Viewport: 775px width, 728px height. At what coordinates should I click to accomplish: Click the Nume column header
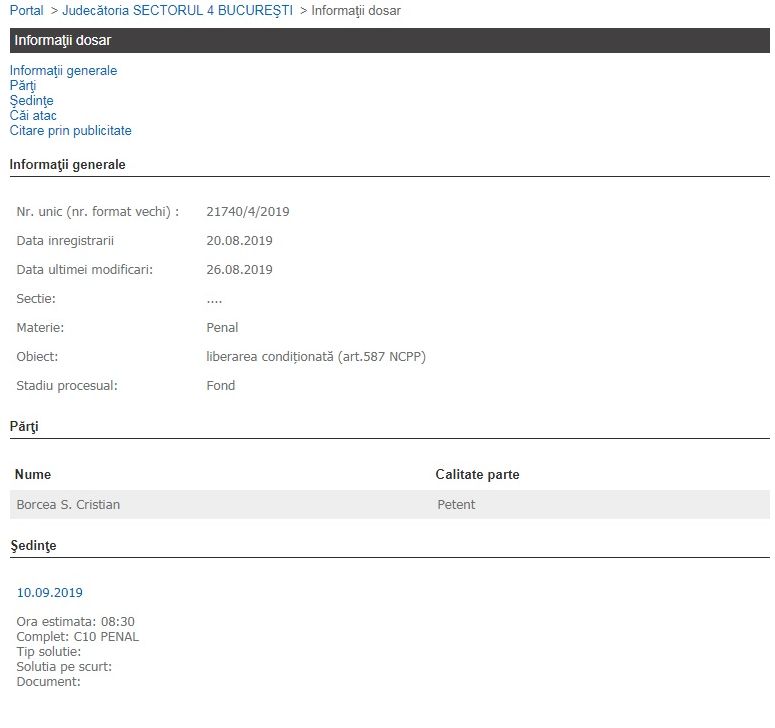tap(33, 475)
